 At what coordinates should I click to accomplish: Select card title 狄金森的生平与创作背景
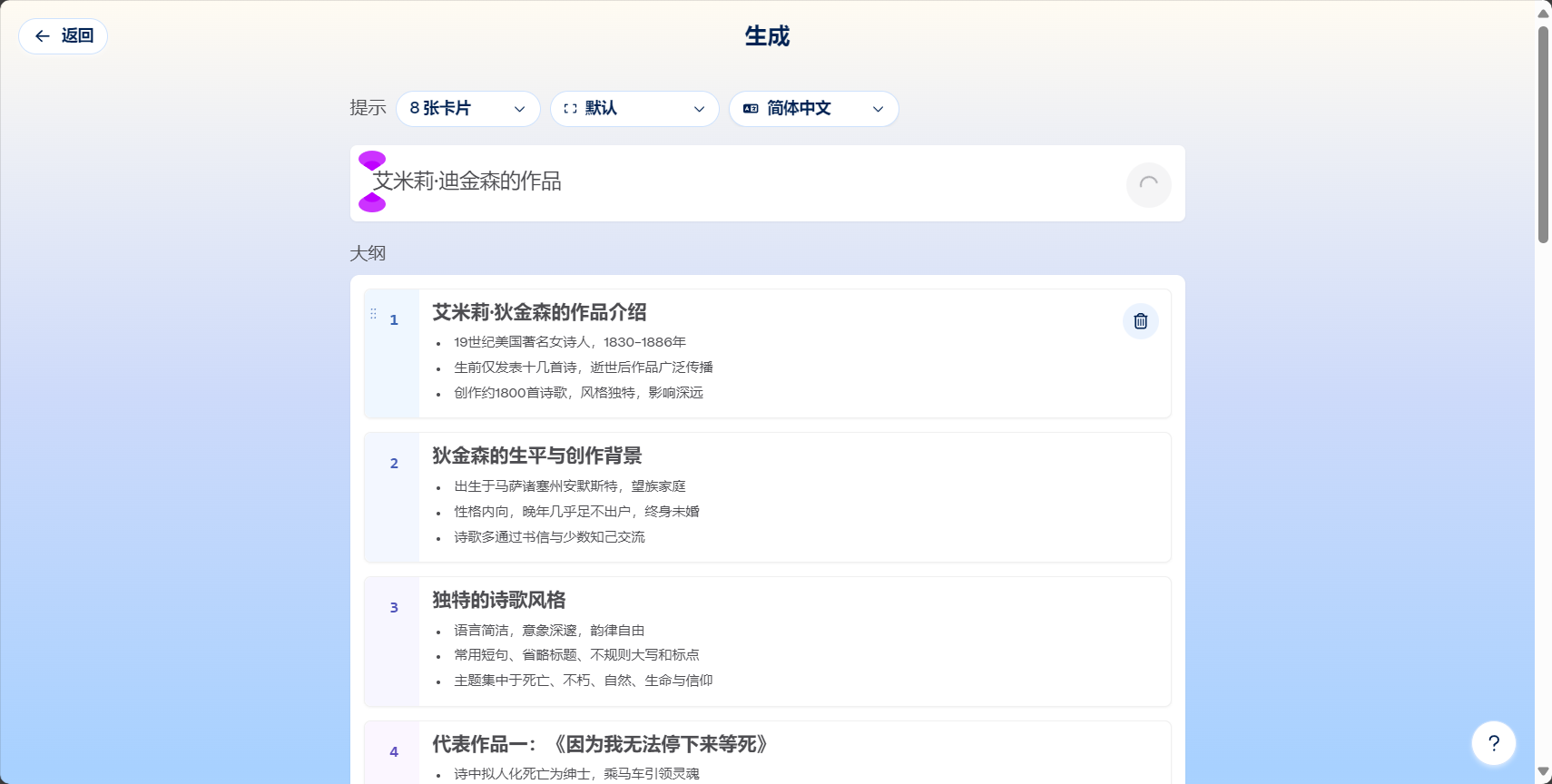tap(537, 456)
